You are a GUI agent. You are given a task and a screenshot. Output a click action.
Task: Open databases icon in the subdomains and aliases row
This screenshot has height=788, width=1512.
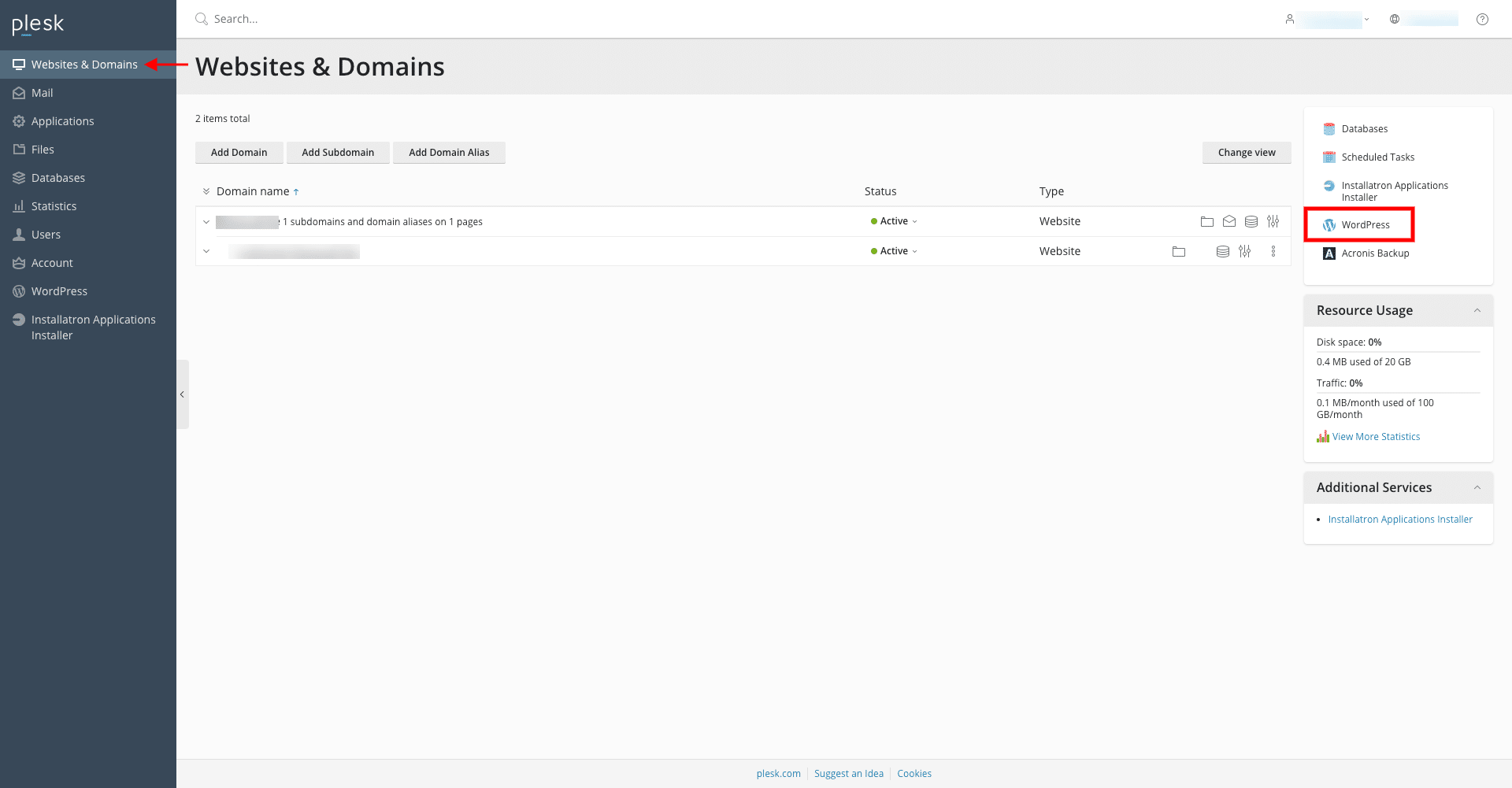tap(1251, 221)
